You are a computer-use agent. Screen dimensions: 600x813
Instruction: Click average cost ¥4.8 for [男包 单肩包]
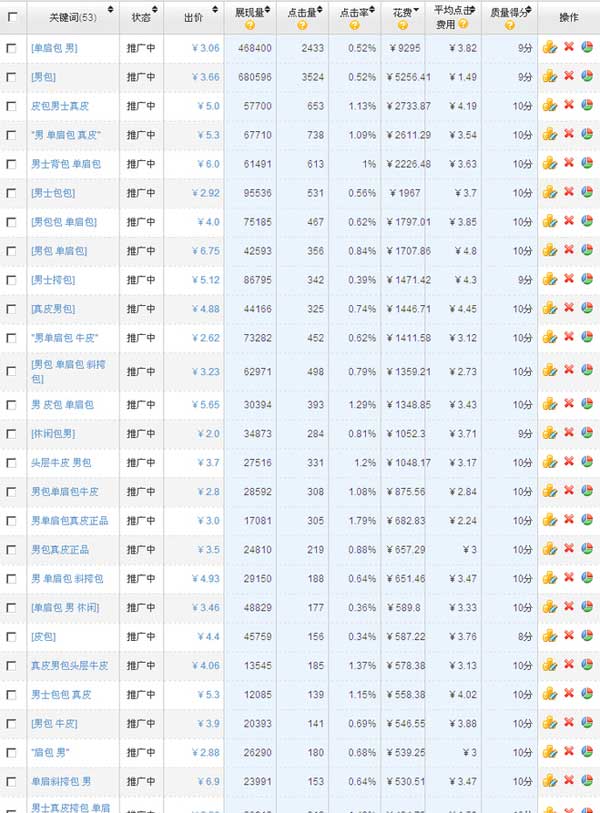pyautogui.click(x=466, y=251)
